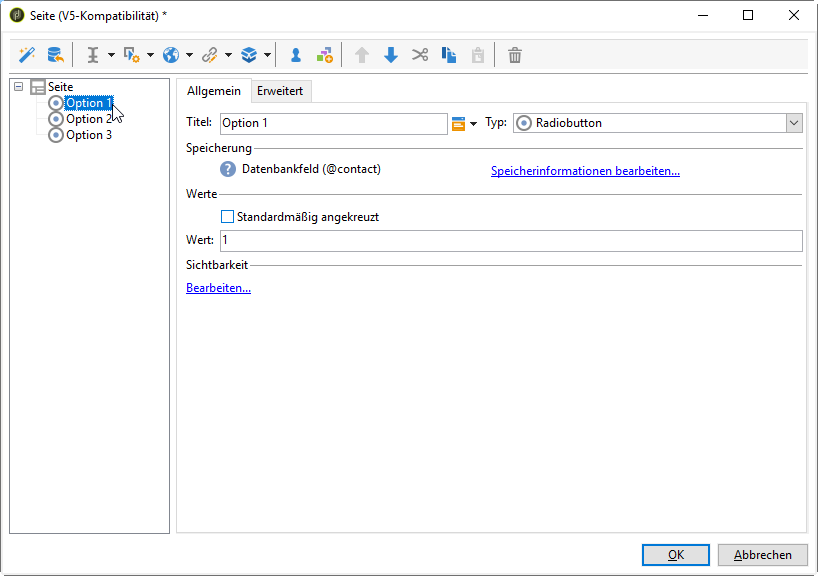Viewport: 826px width, 585px height.
Task: Click the copy documents icon
Action: click(449, 55)
